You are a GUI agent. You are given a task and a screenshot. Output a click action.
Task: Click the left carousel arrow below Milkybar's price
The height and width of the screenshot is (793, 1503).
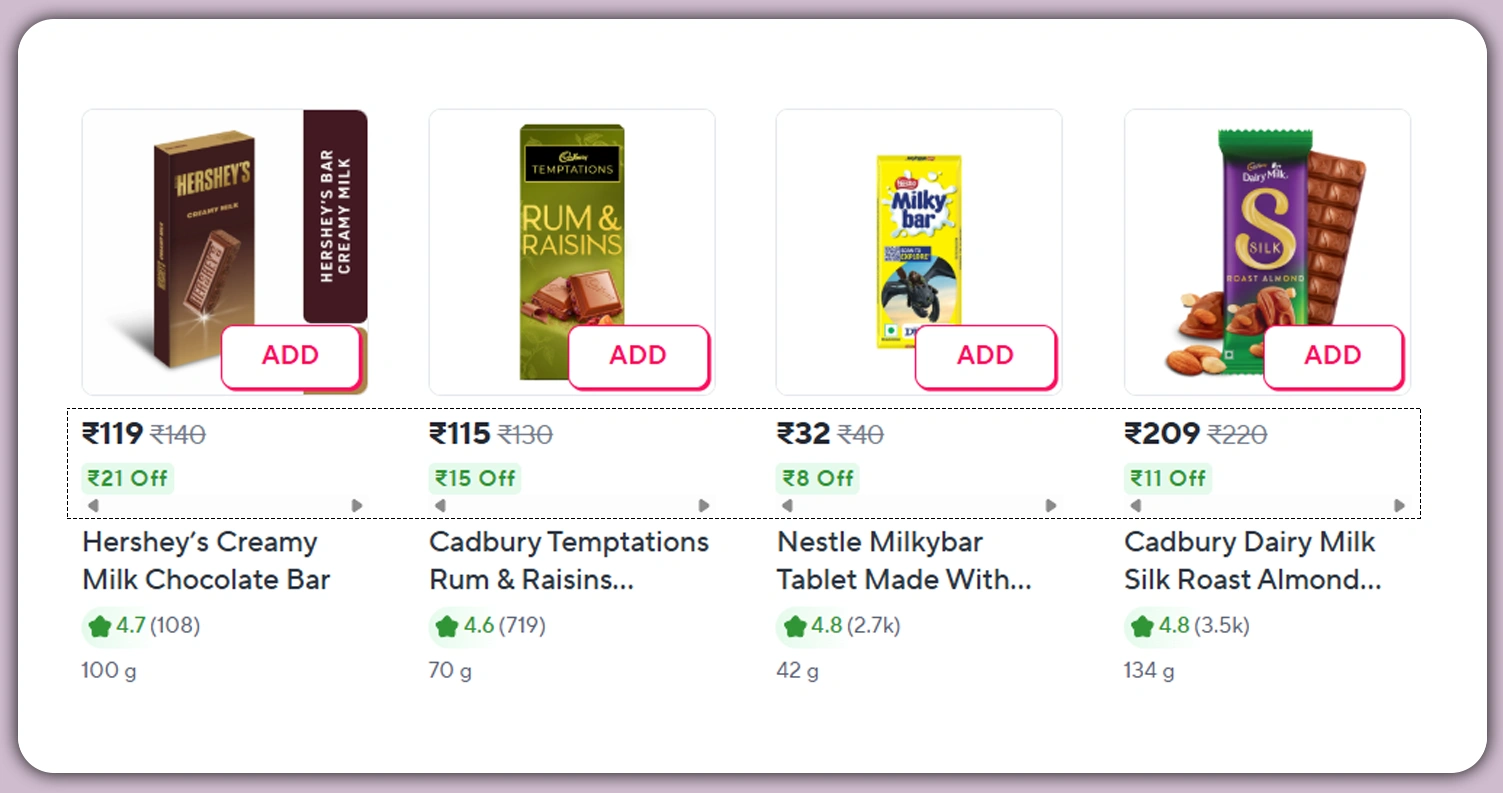(x=786, y=506)
